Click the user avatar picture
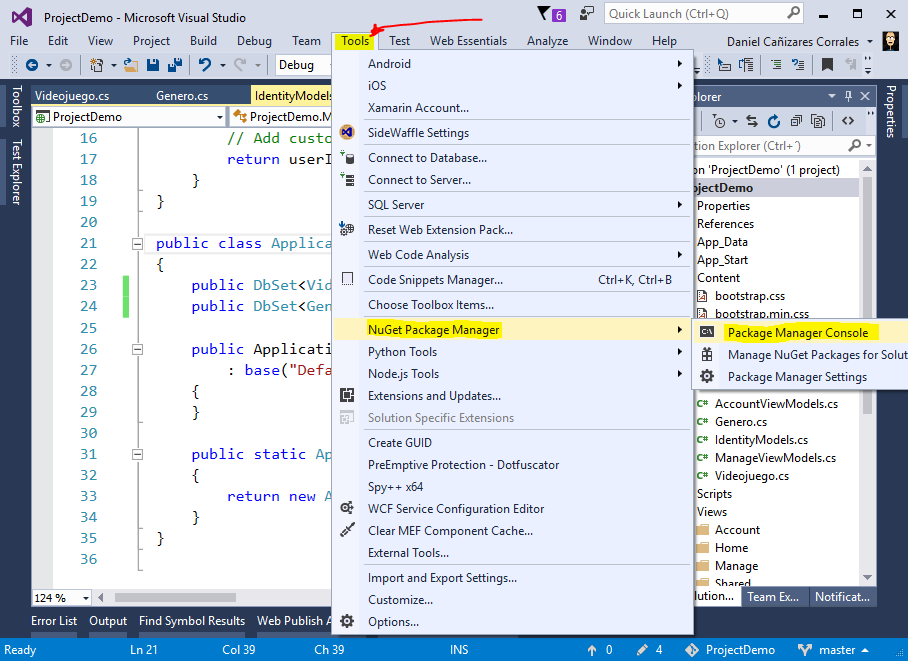 [891, 41]
